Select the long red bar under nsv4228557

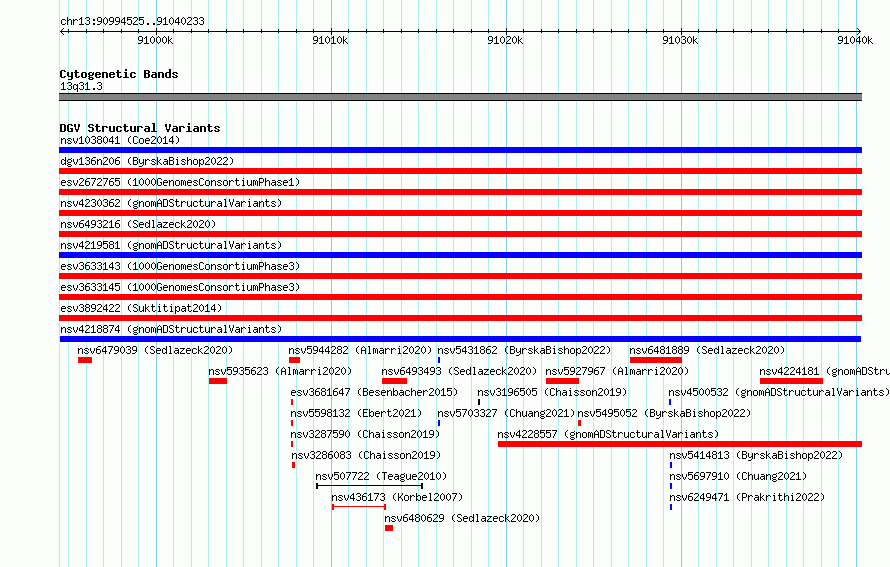tap(680, 444)
